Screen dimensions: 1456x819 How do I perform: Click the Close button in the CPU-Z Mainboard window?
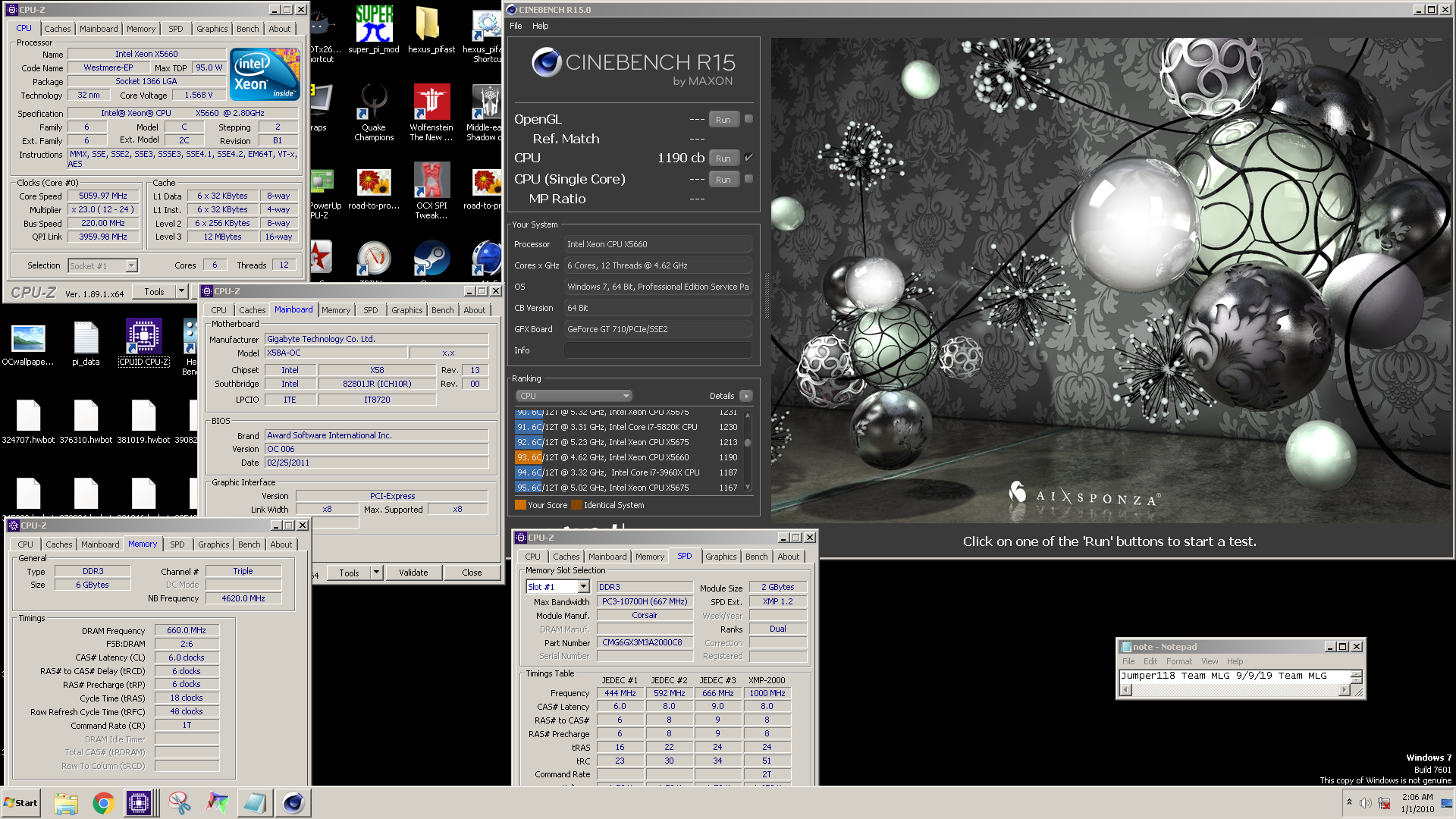pyautogui.click(x=472, y=573)
